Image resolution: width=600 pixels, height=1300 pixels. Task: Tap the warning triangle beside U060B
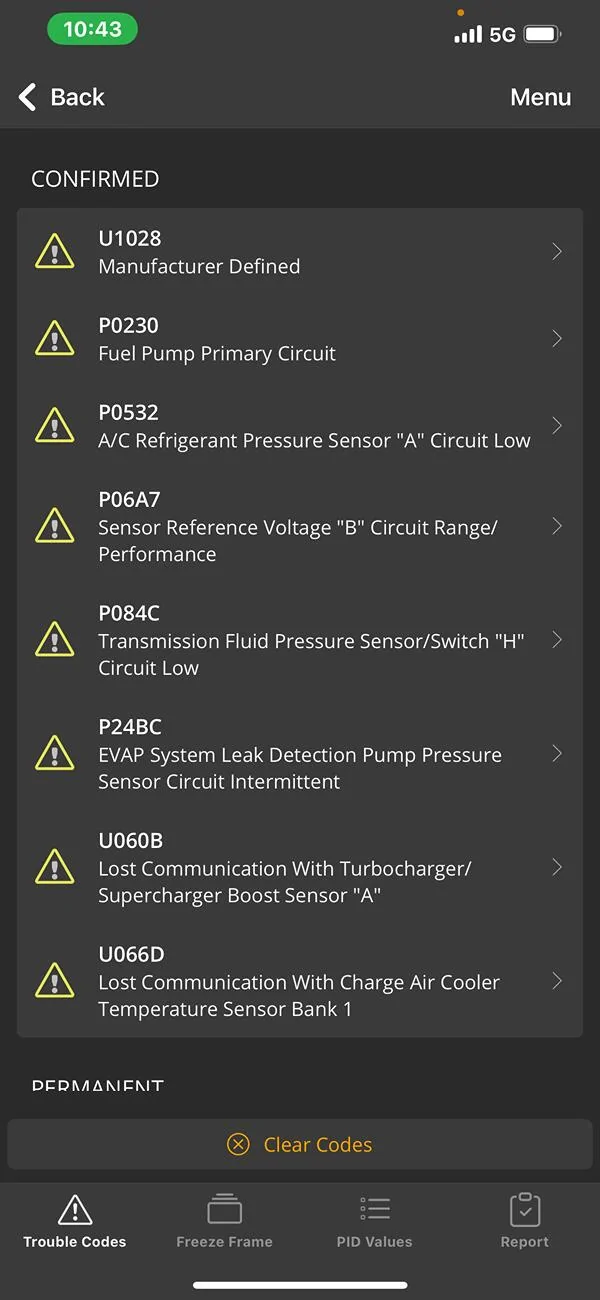(55, 868)
